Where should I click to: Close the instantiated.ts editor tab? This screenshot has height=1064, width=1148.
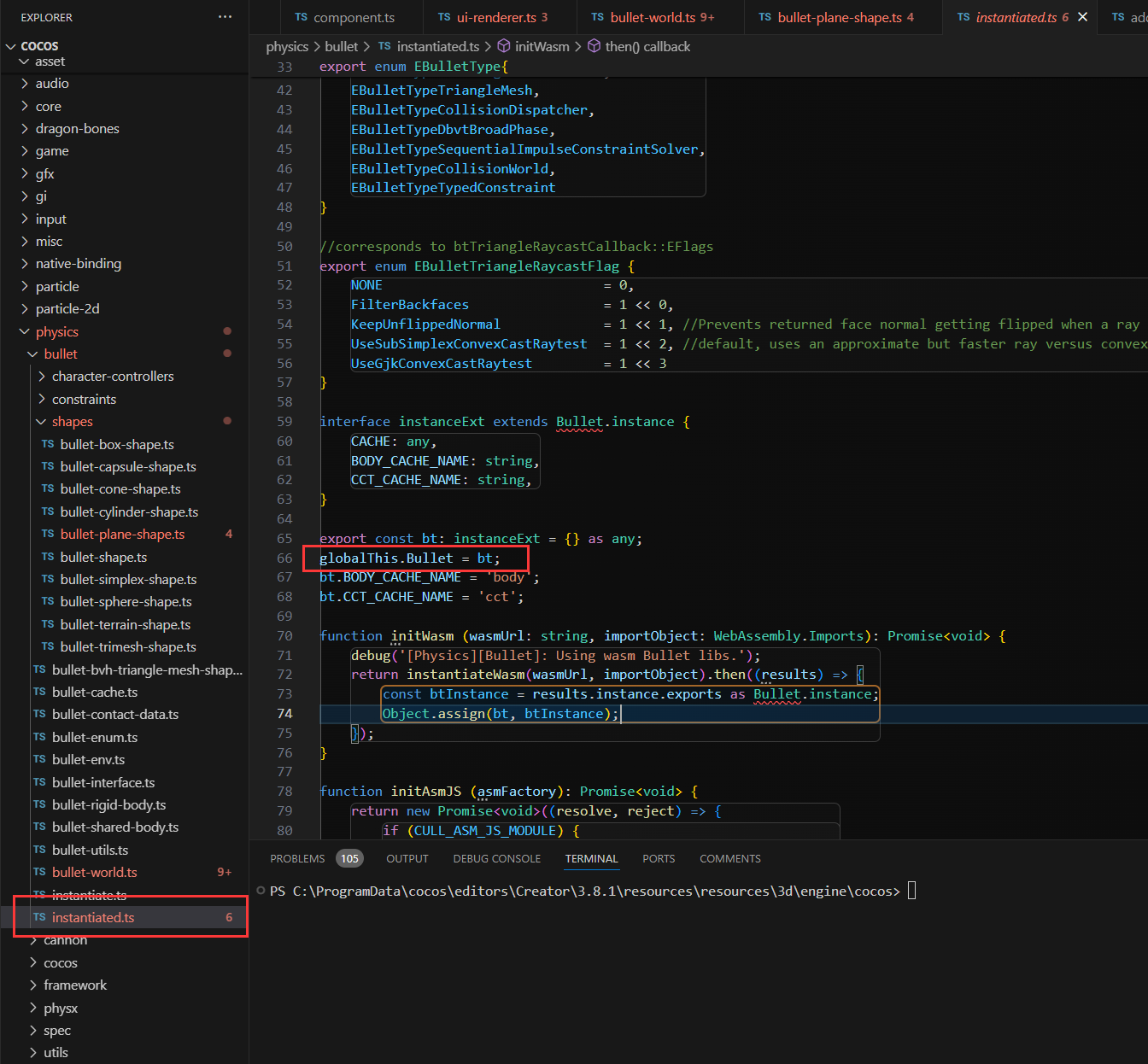(x=1082, y=17)
